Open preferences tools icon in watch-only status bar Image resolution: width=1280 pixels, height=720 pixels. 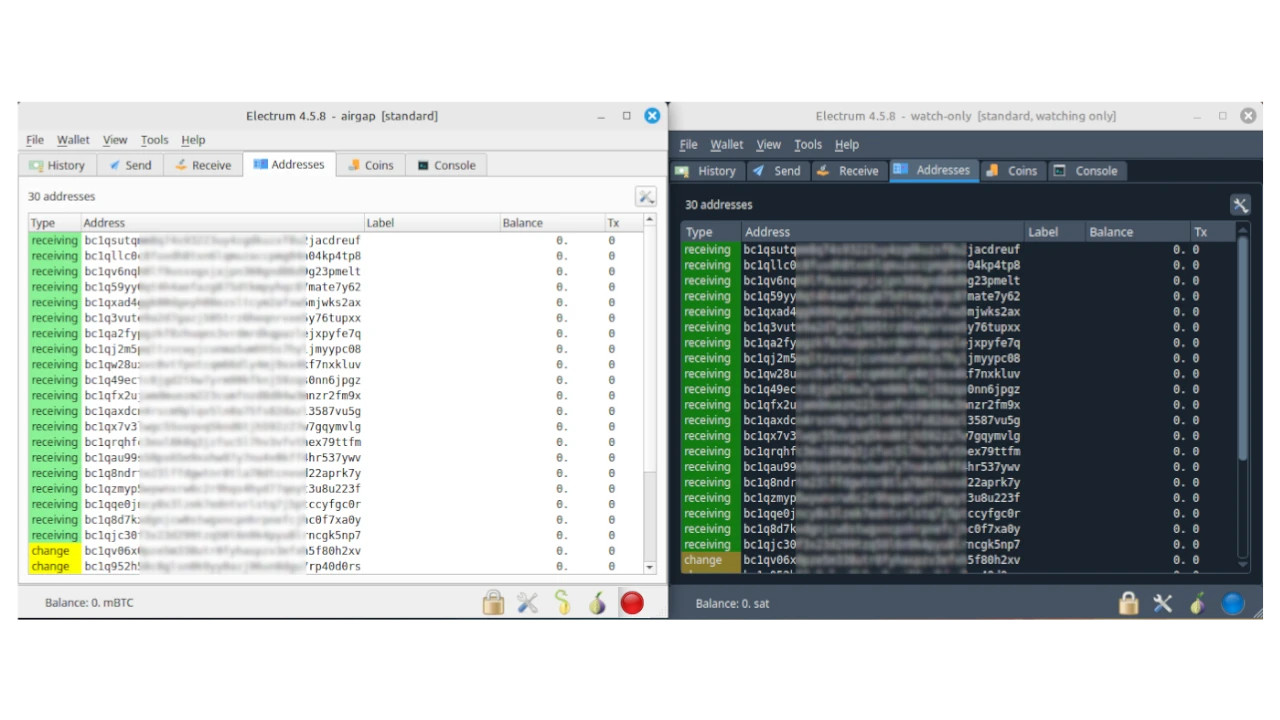pyautogui.click(x=1162, y=603)
